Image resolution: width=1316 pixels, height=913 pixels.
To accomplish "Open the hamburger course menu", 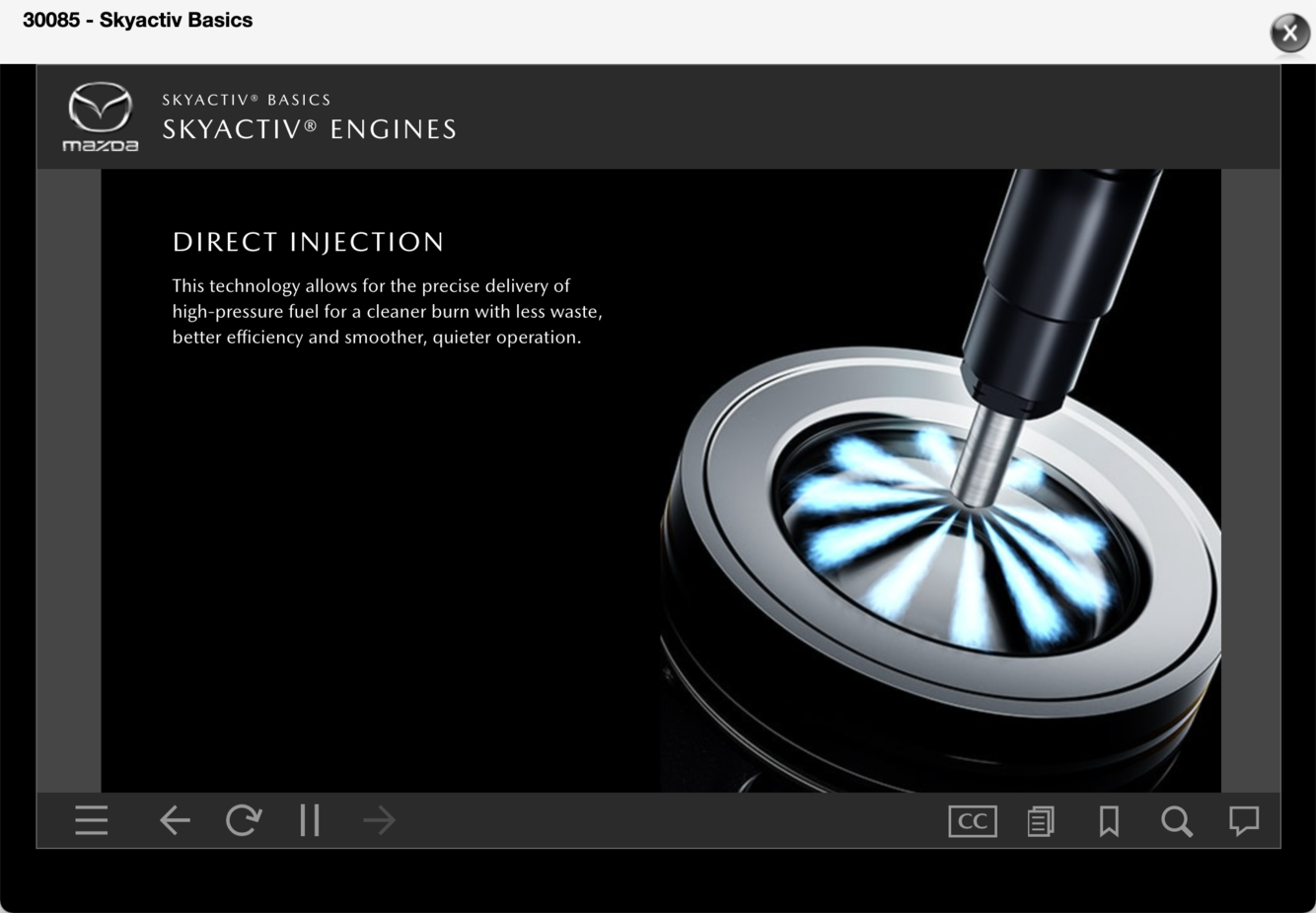I will 92,820.
